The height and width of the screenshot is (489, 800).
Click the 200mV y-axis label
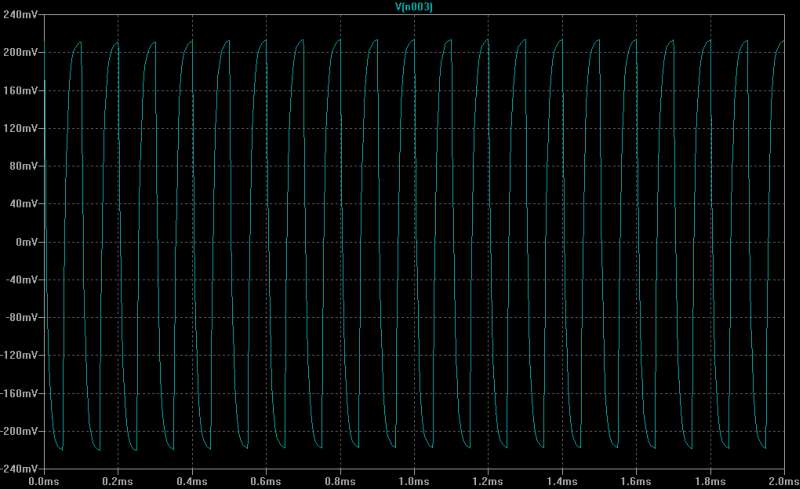click(20, 53)
